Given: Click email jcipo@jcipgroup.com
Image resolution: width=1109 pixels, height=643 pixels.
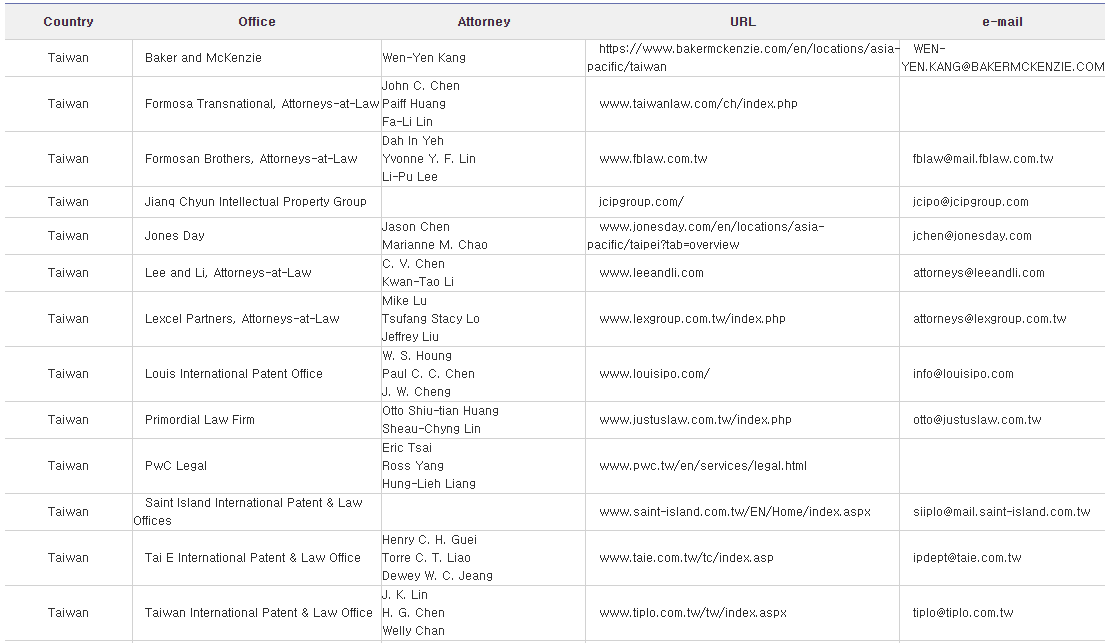Looking at the screenshot, I should coord(970,202).
